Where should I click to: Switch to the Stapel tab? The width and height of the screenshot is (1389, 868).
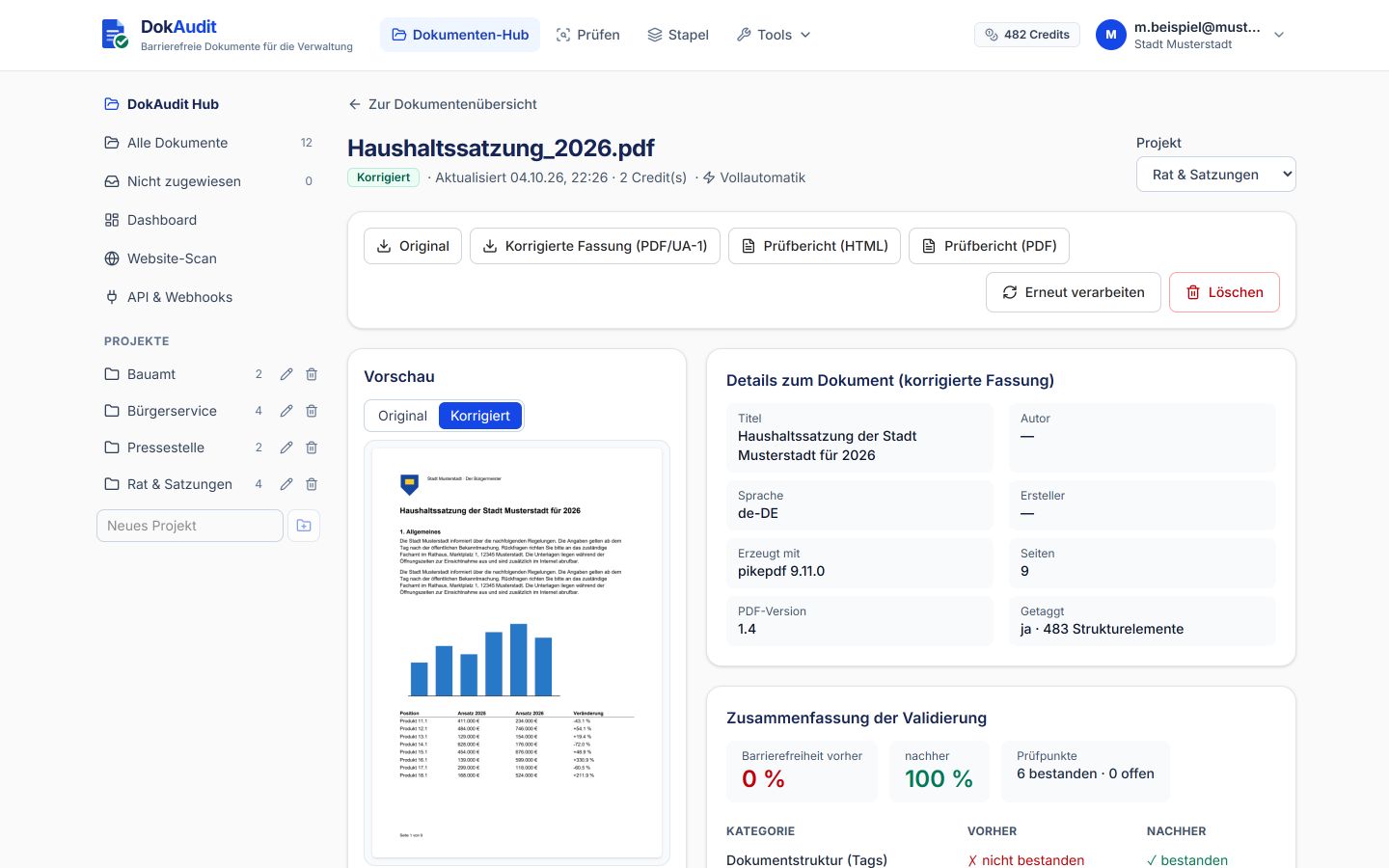[x=678, y=35]
